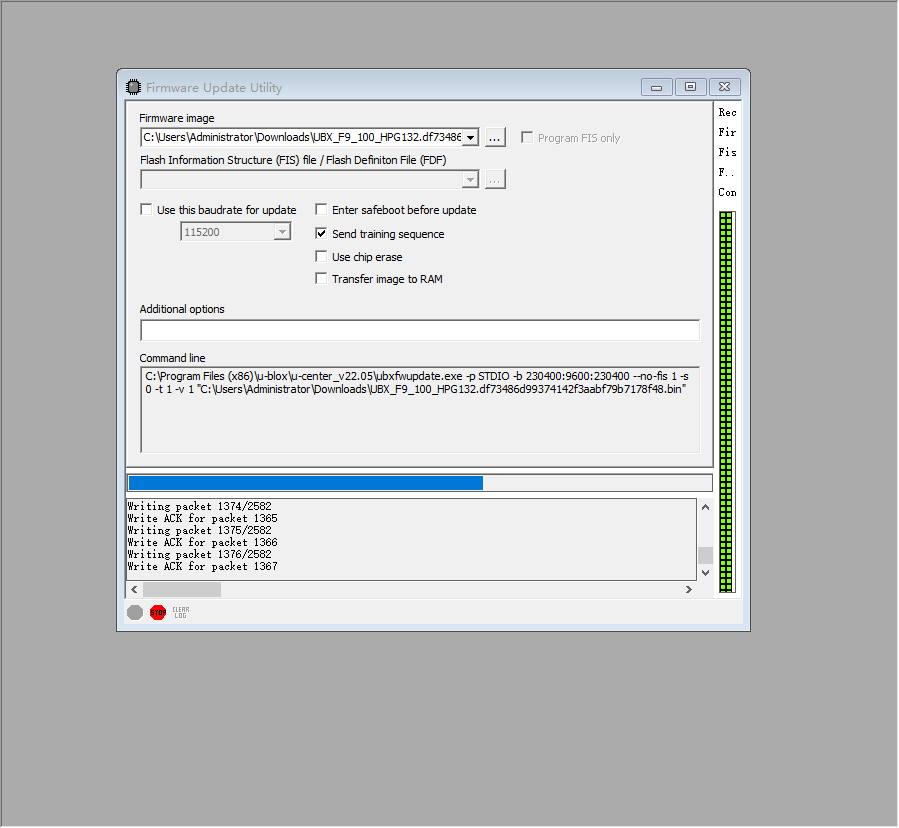
Task: Open the FIS/FDF file dropdown
Action: pos(470,179)
